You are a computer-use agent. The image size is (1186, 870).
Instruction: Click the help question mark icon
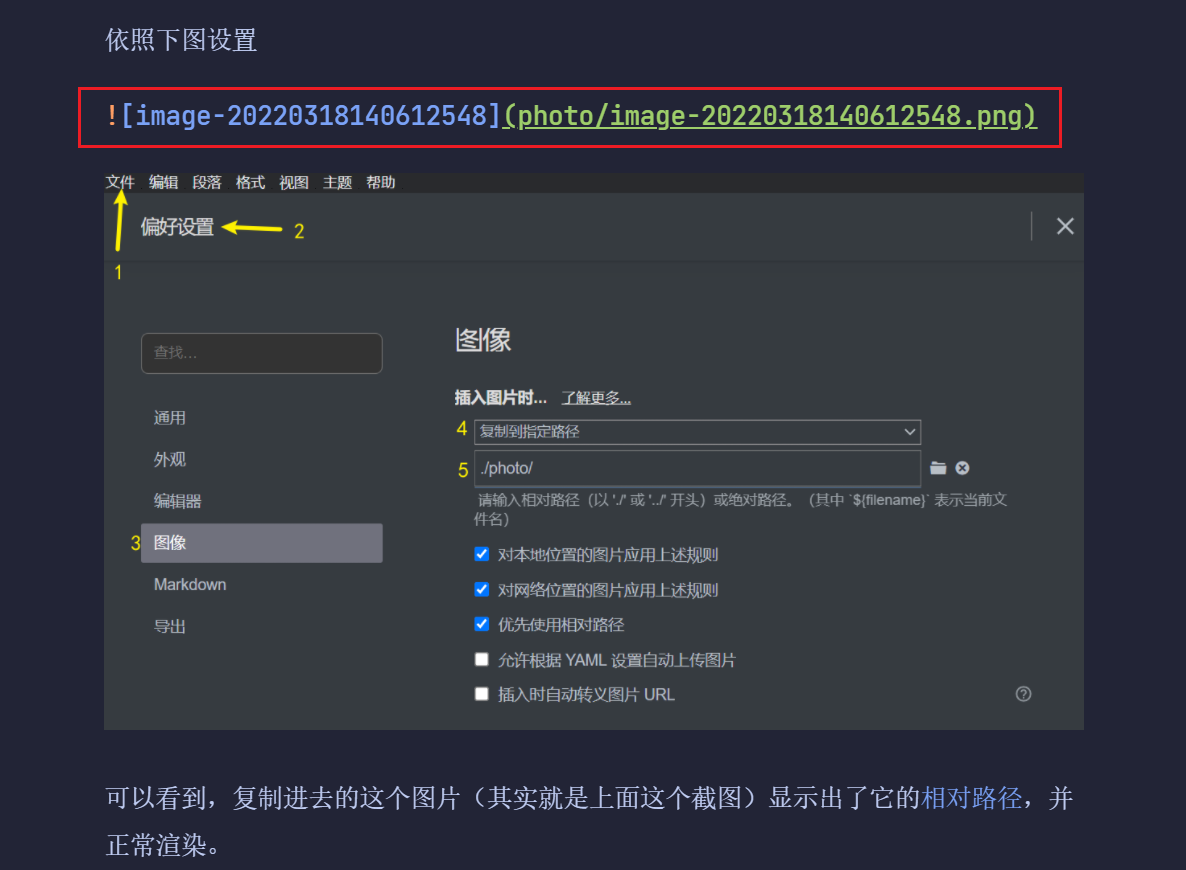(1023, 694)
